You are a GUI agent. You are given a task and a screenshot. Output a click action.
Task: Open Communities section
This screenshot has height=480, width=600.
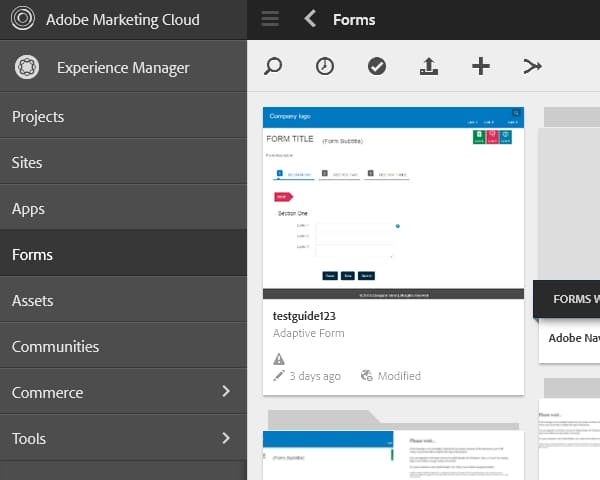55,347
